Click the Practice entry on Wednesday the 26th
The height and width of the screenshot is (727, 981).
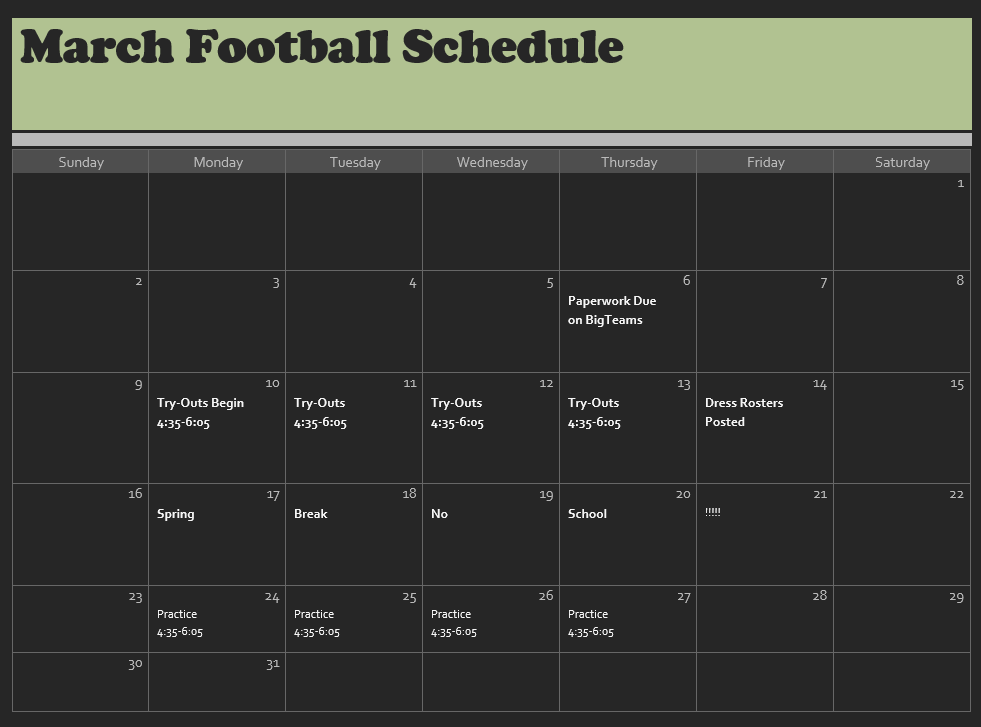454,623
